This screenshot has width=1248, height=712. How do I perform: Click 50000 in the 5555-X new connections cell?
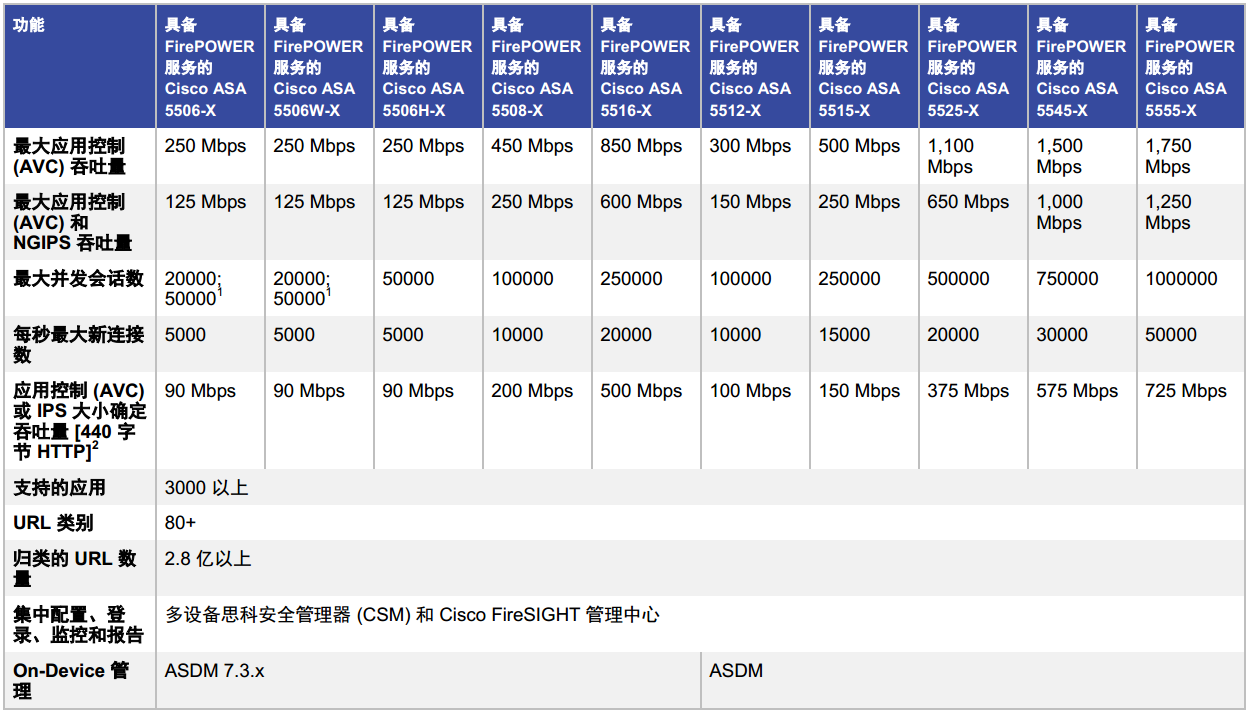click(x=1172, y=335)
